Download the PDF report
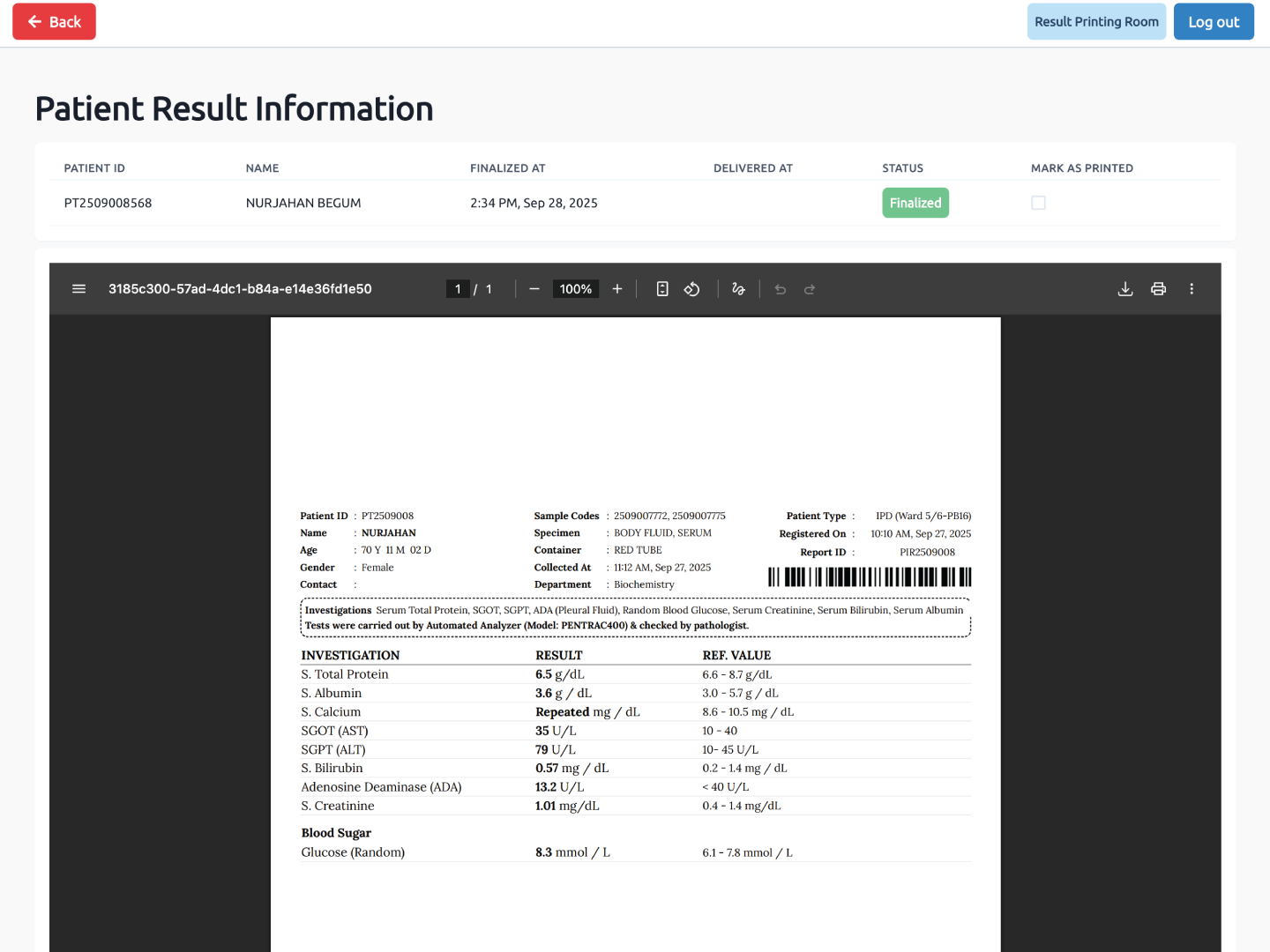This screenshot has height=952, width=1270. 1125,288
